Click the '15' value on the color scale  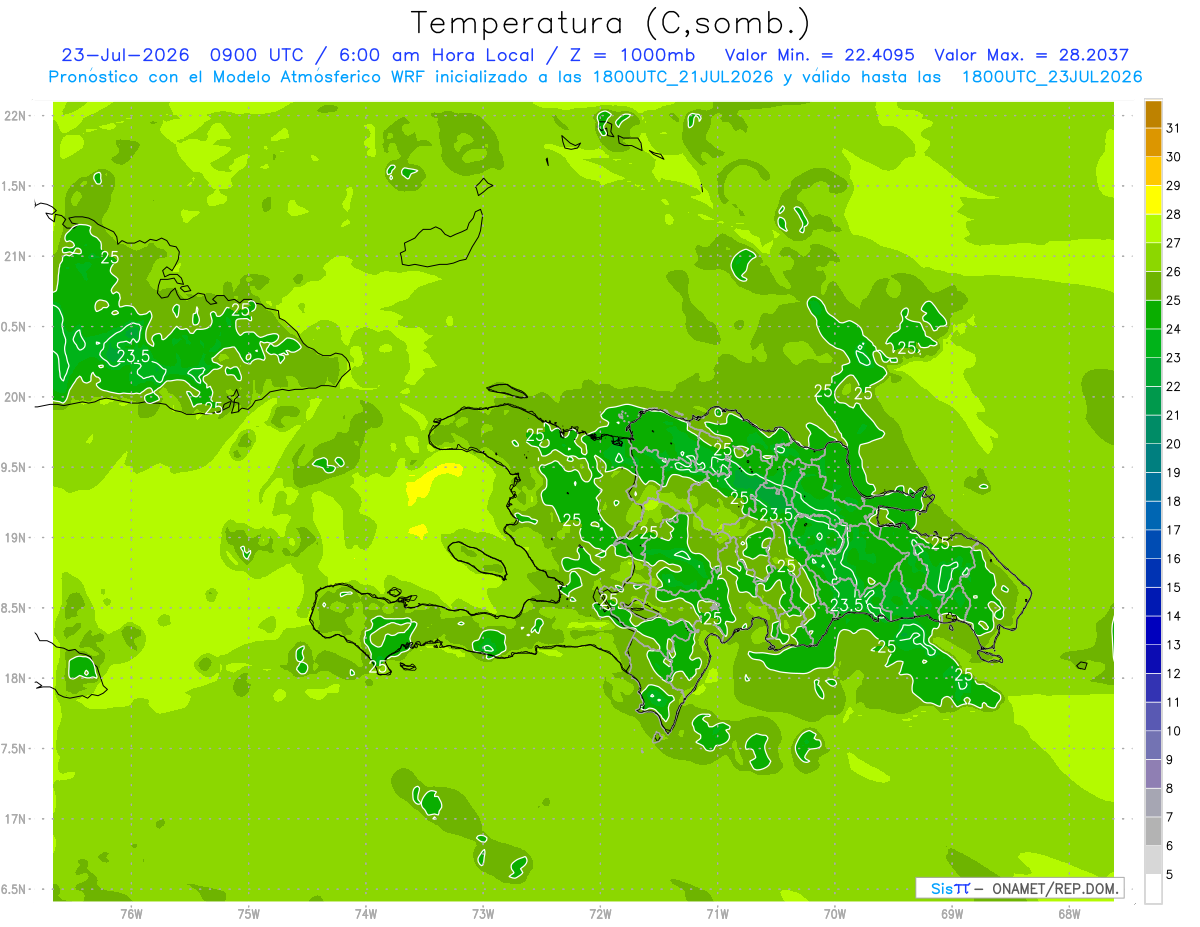1174,587
